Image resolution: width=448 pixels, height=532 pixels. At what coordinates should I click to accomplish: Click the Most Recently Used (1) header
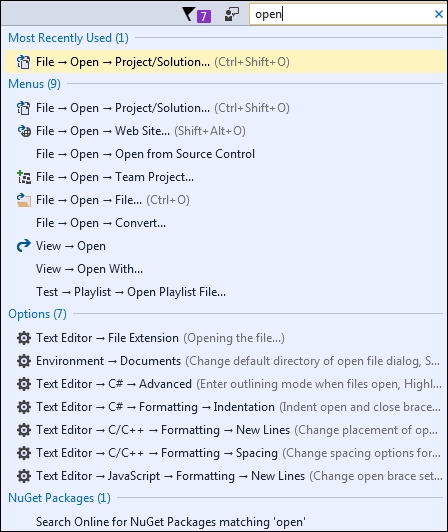pyautogui.click(x=68, y=38)
